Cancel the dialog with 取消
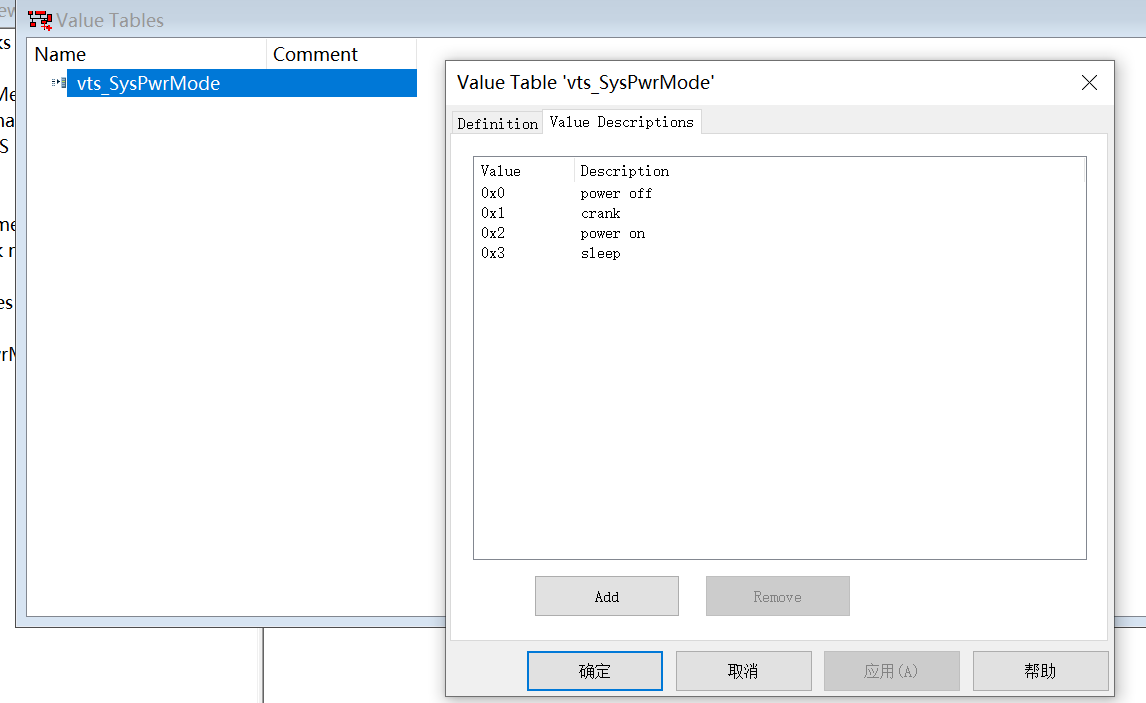Viewport: 1146px width, 703px height. [x=743, y=670]
